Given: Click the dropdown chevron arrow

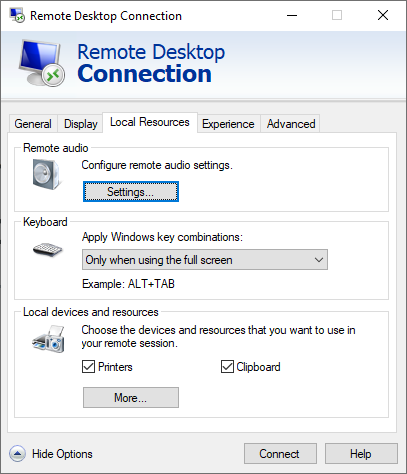Looking at the screenshot, I should click(x=319, y=260).
